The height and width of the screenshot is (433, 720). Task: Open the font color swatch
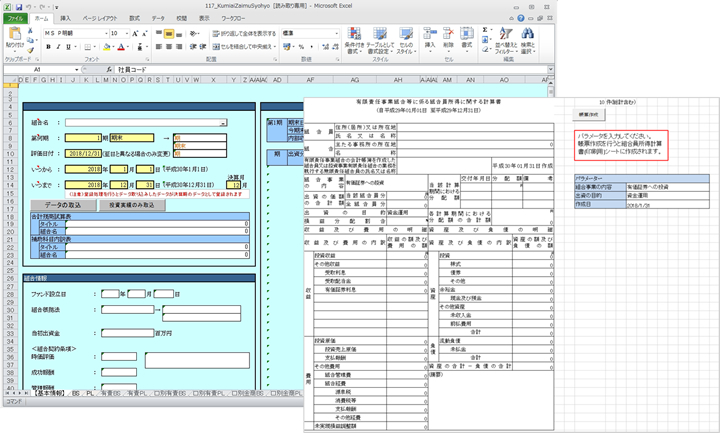pyautogui.click(x=121, y=47)
